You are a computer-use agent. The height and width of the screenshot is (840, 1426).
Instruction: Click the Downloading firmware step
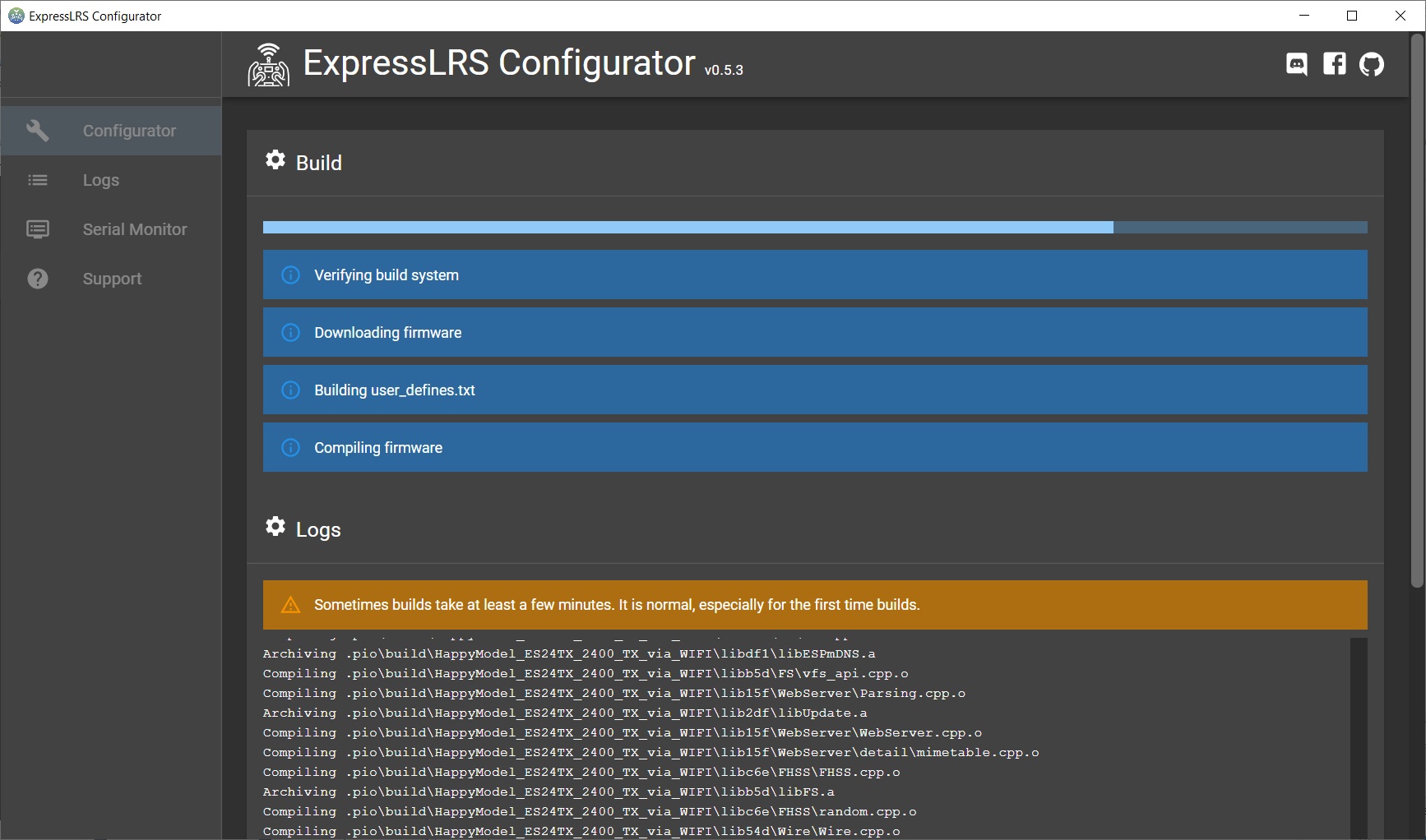[x=815, y=332]
